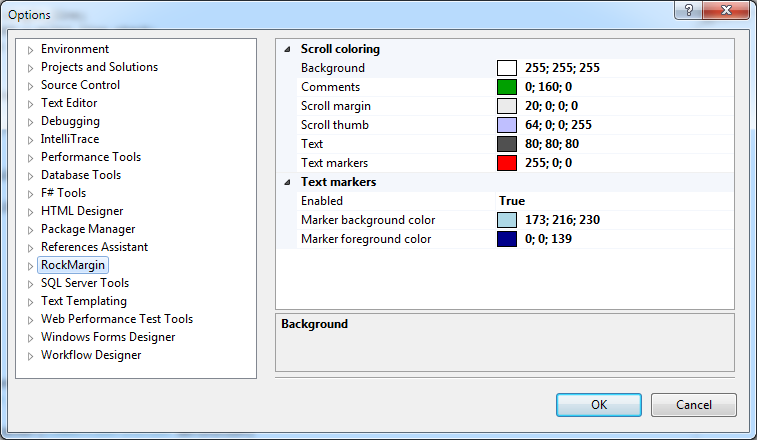Expand the Debugging node arrow

(x=30, y=122)
